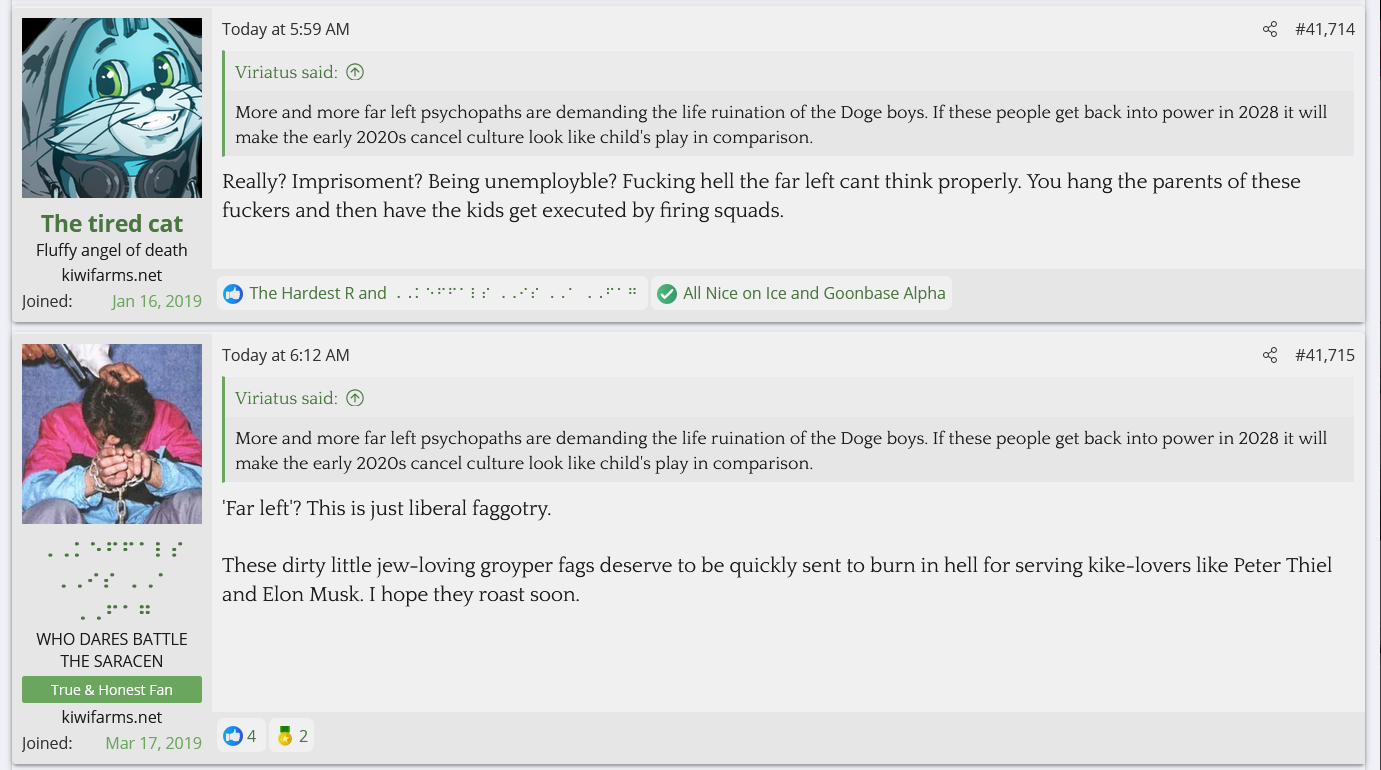Click the share icon for post #41,714
Viewport: 1381px width, 770px height.
point(1270,30)
